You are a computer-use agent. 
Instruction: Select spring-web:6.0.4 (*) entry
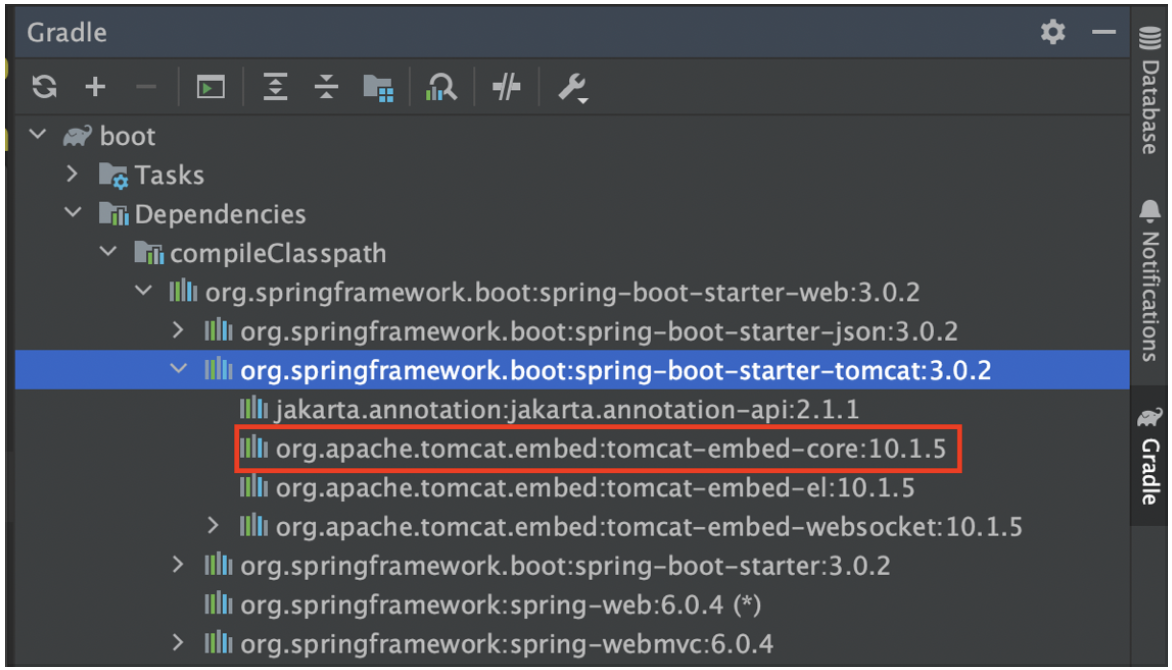point(573,604)
